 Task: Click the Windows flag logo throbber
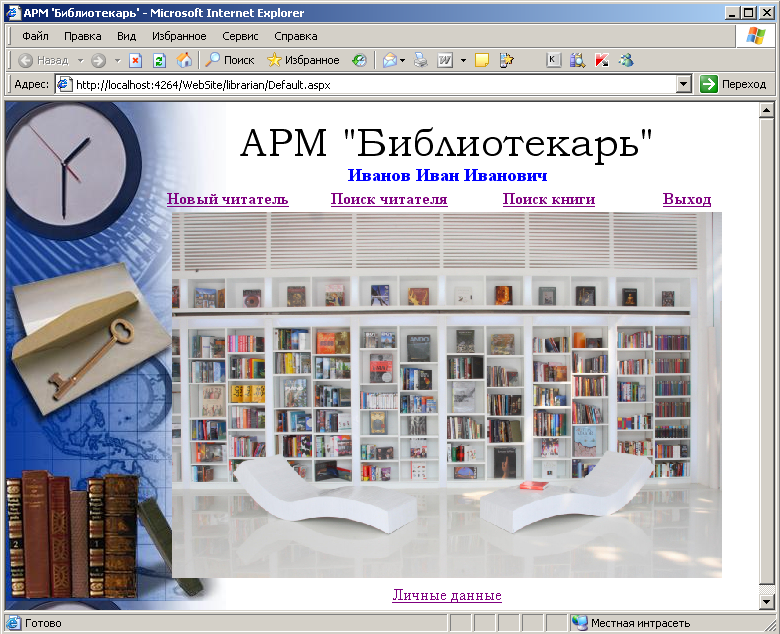point(755,36)
